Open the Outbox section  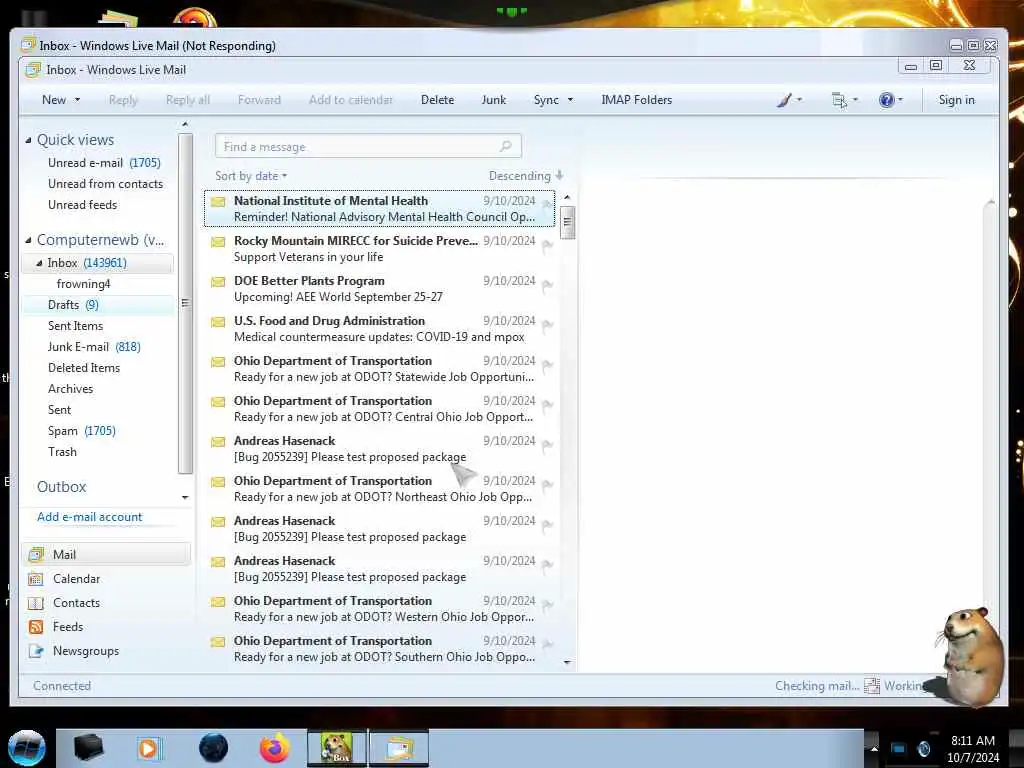pyautogui.click(x=61, y=487)
